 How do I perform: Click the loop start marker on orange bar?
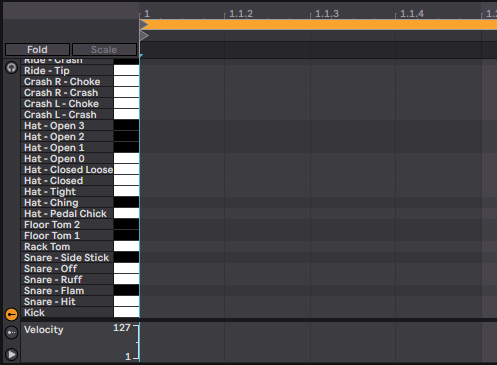pos(144,25)
